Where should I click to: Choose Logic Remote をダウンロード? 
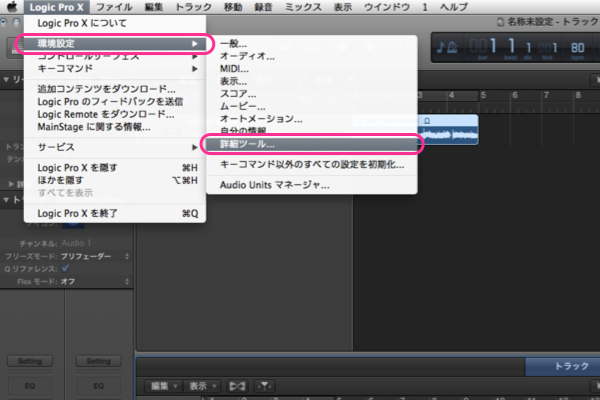click(x=115, y=114)
